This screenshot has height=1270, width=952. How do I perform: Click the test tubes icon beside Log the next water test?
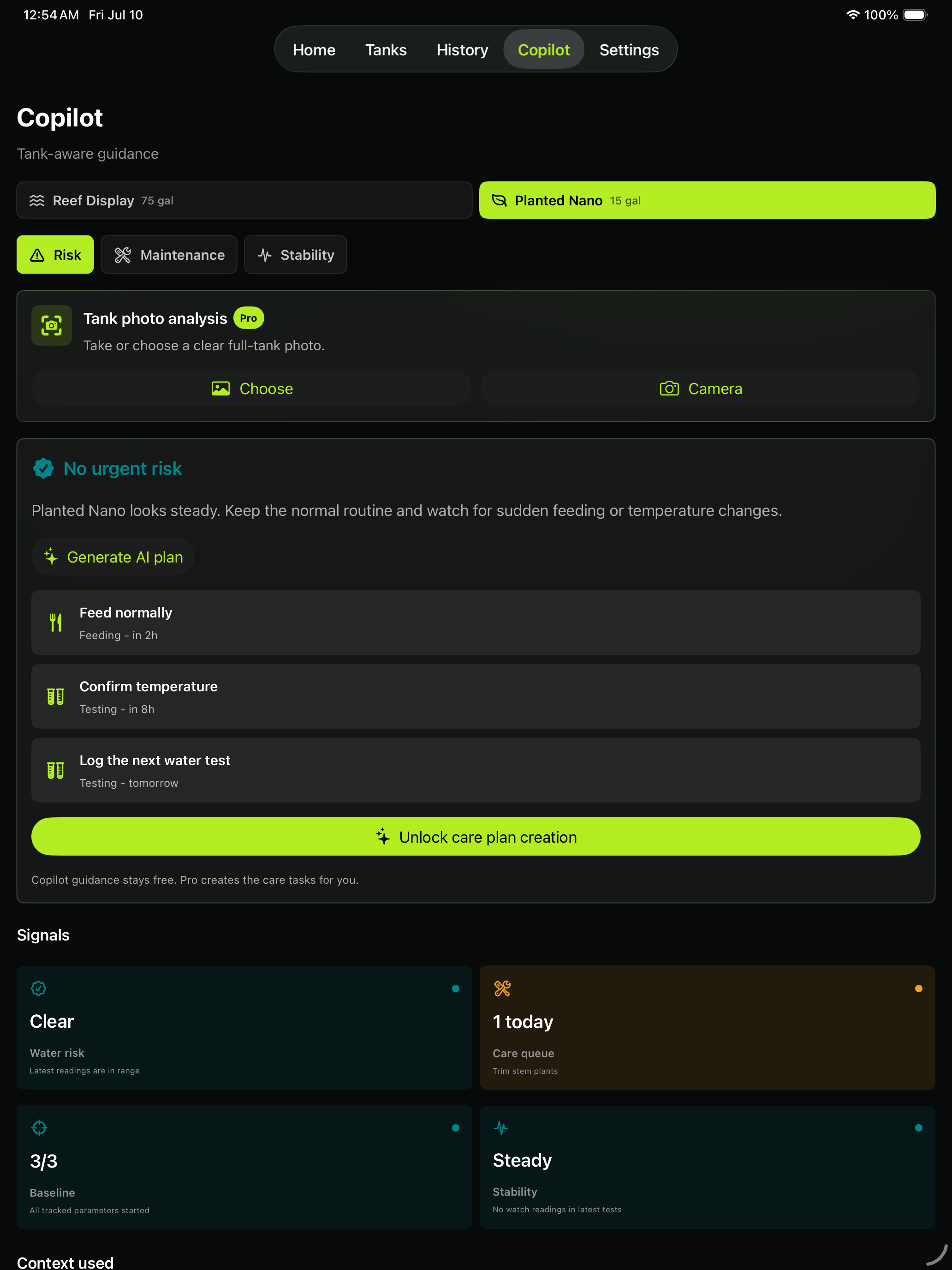click(x=56, y=771)
